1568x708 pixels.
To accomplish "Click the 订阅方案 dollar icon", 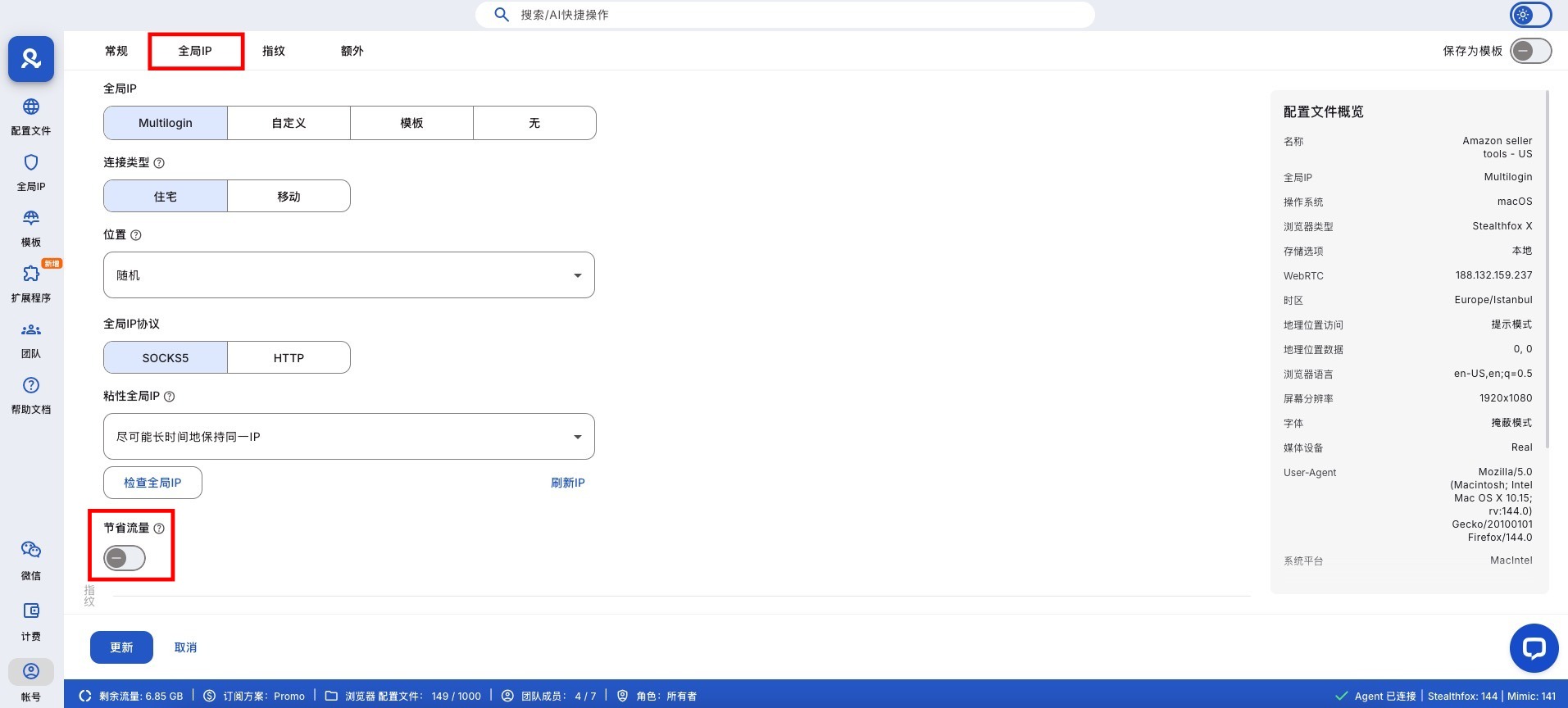I will [x=209, y=696].
